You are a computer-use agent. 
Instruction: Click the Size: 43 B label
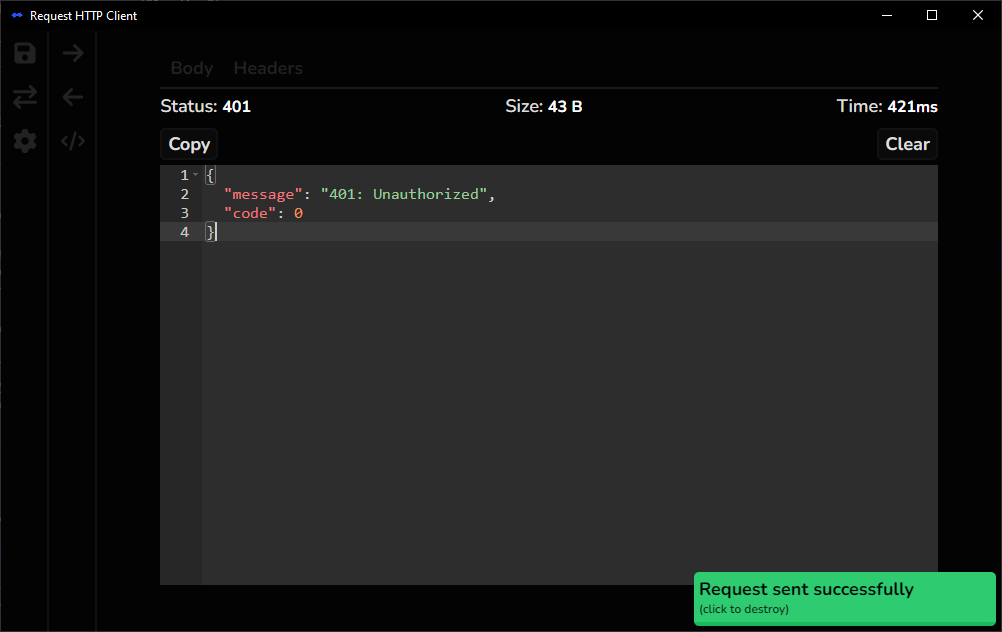pyautogui.click(x=544, y=106)
